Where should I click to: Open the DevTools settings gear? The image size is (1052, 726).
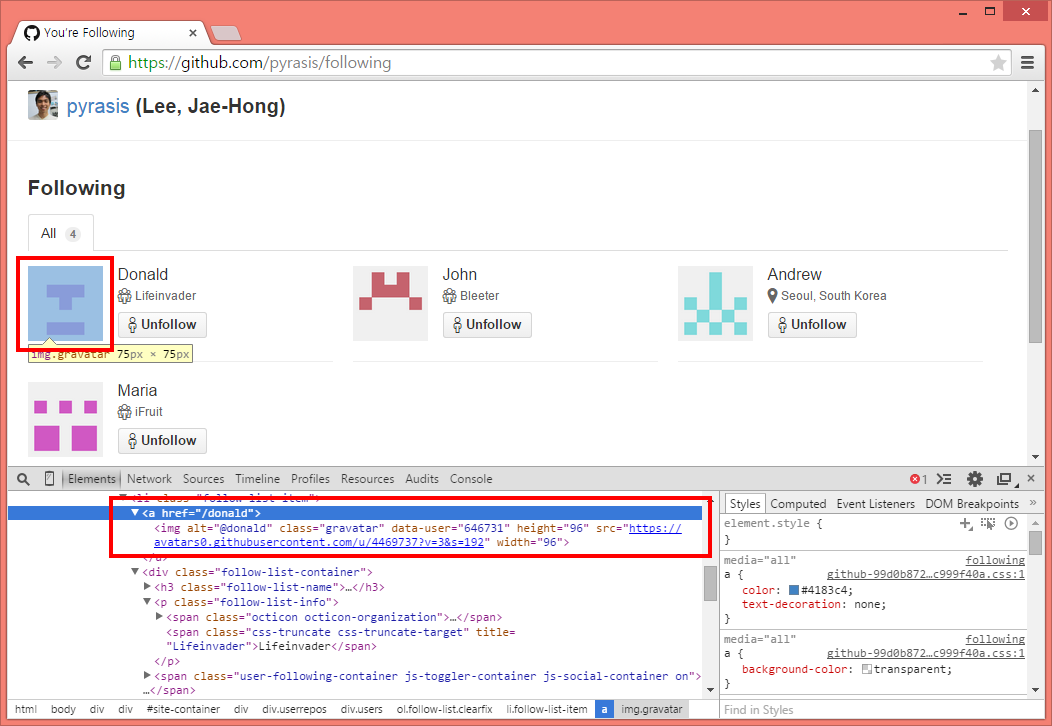pyautogui.click(x=975, y=479)
